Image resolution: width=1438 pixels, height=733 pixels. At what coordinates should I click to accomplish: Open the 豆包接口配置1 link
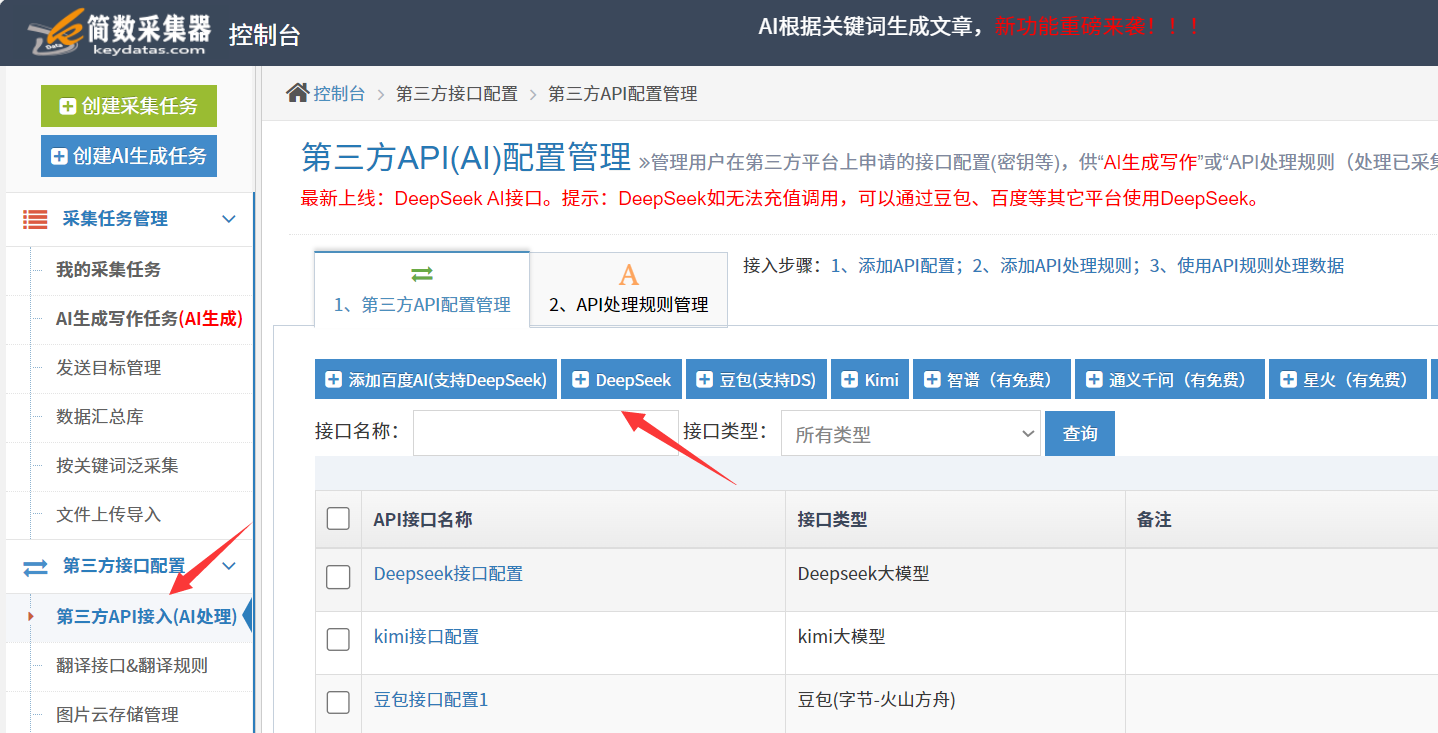tap(431, 700)
